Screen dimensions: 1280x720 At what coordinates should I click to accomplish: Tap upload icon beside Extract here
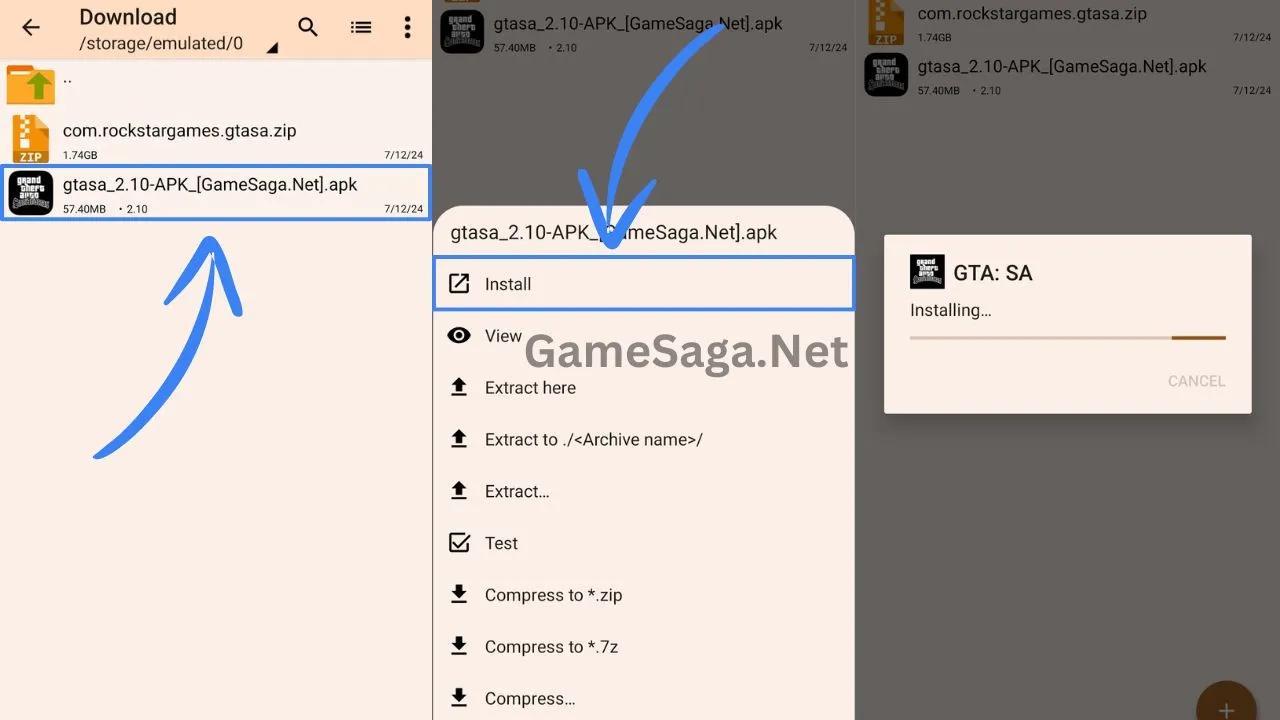[x=459, y=387]
